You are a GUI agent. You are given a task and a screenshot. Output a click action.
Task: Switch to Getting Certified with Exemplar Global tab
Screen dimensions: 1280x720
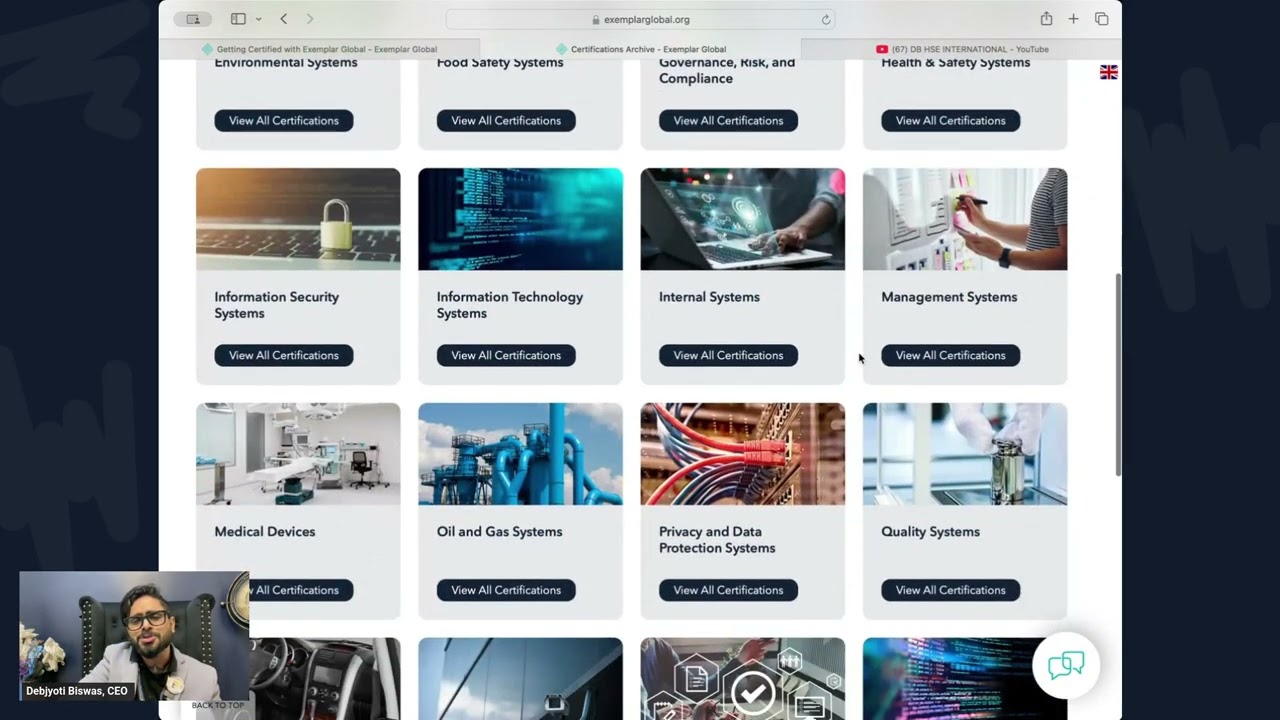pyautogui.click(x=320, y=49)
